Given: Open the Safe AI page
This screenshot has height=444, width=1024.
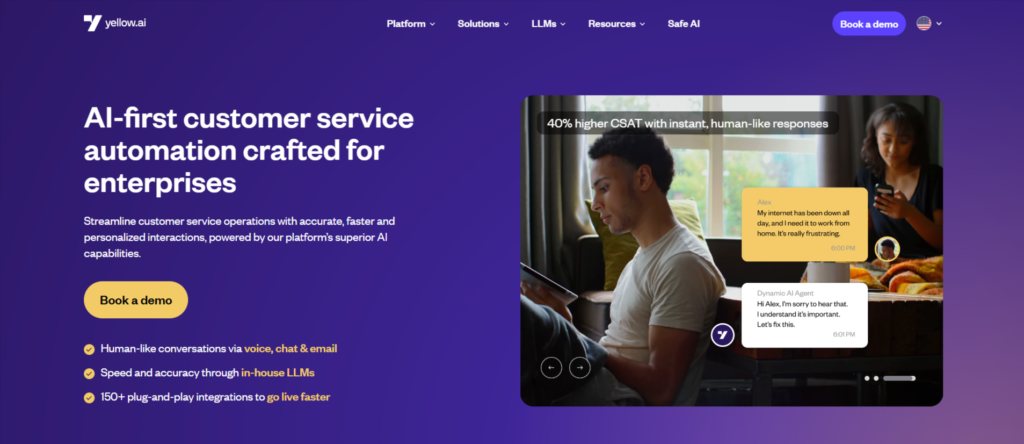Looking at the screenshot, I should (684, 24).
